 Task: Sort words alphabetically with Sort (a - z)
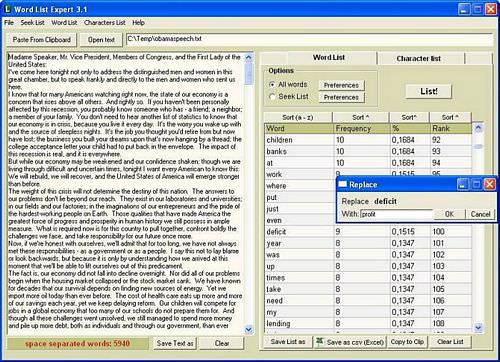point(298,117)
